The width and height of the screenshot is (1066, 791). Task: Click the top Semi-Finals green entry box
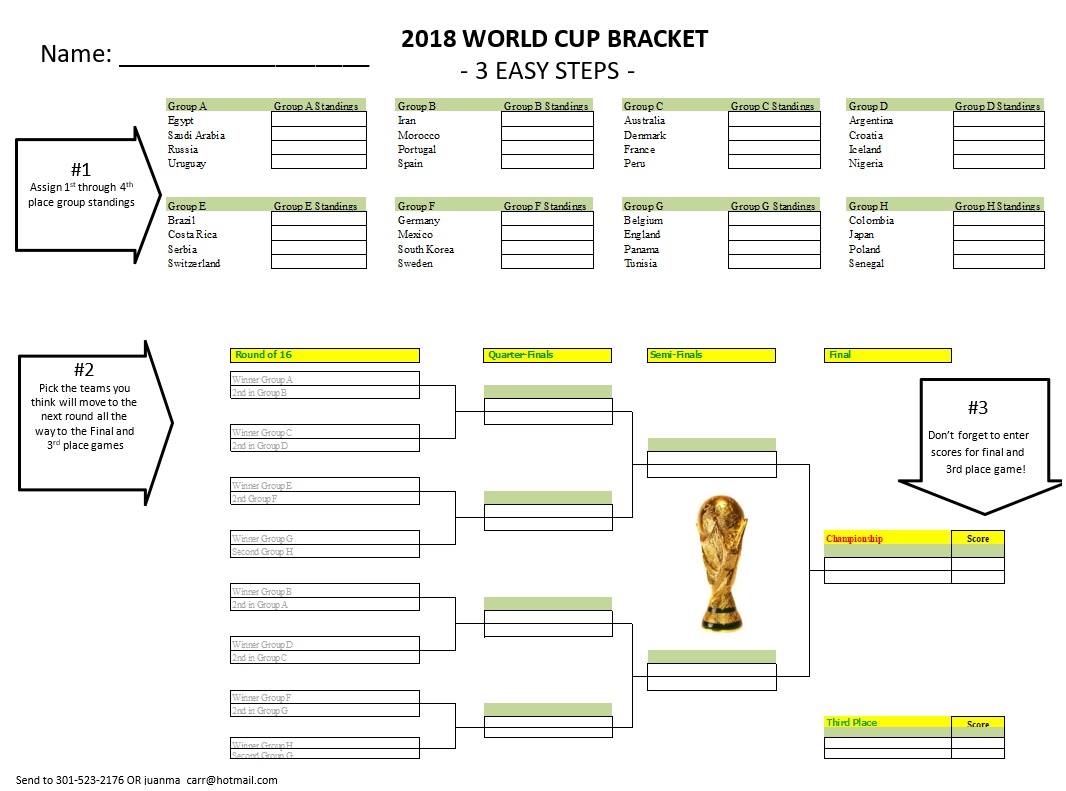pyautogui.click(x=711, y=444)
